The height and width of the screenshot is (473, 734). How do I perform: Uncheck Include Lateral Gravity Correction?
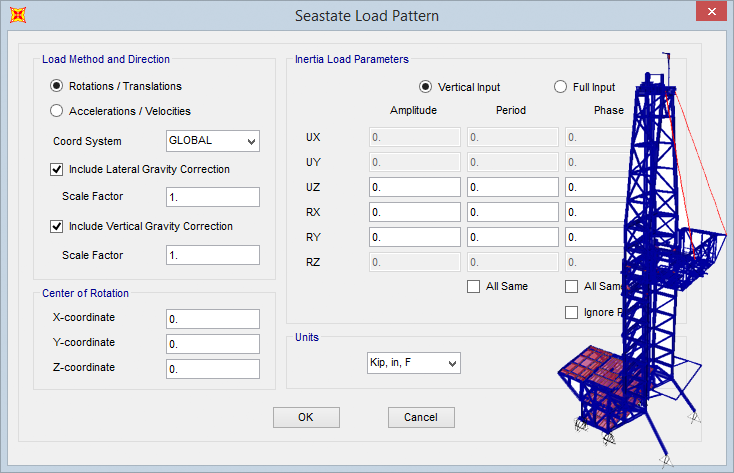(57, 169)
